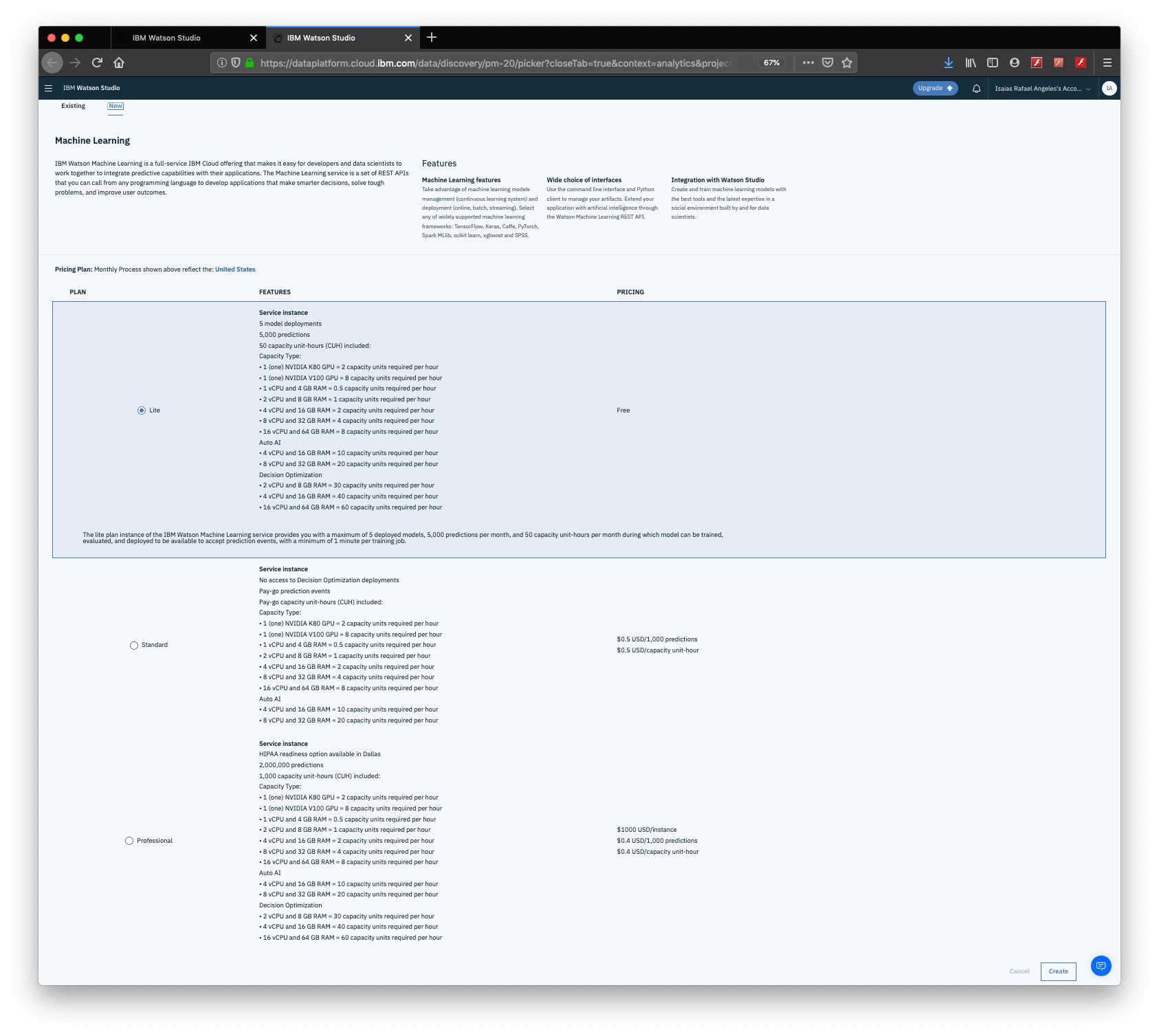The image size is (1159, 1036).
Task: Open the hamburger navigation menu in Watson Studio
Action: coord(48,88)
